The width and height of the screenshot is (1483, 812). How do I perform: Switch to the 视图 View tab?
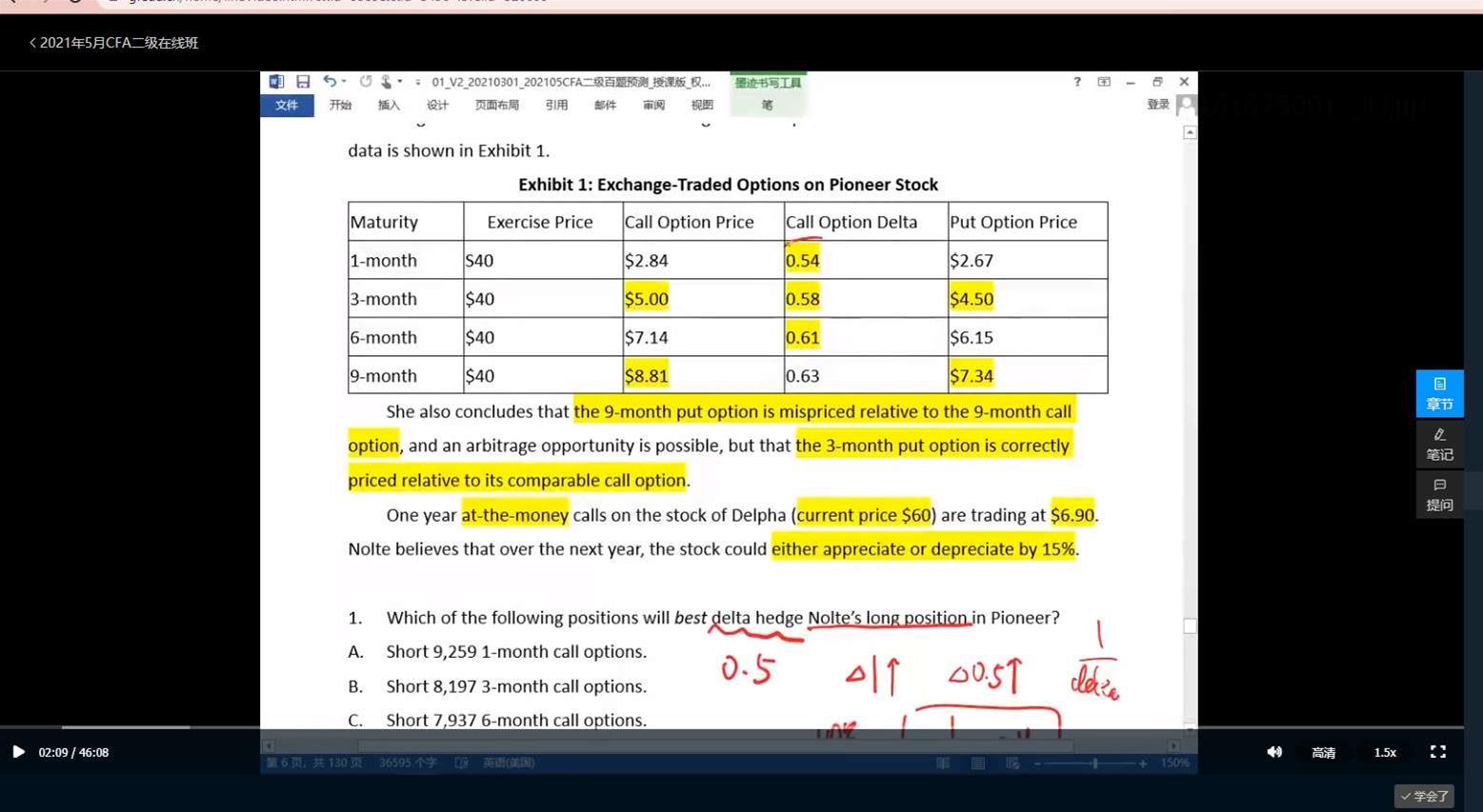[702, 105]
